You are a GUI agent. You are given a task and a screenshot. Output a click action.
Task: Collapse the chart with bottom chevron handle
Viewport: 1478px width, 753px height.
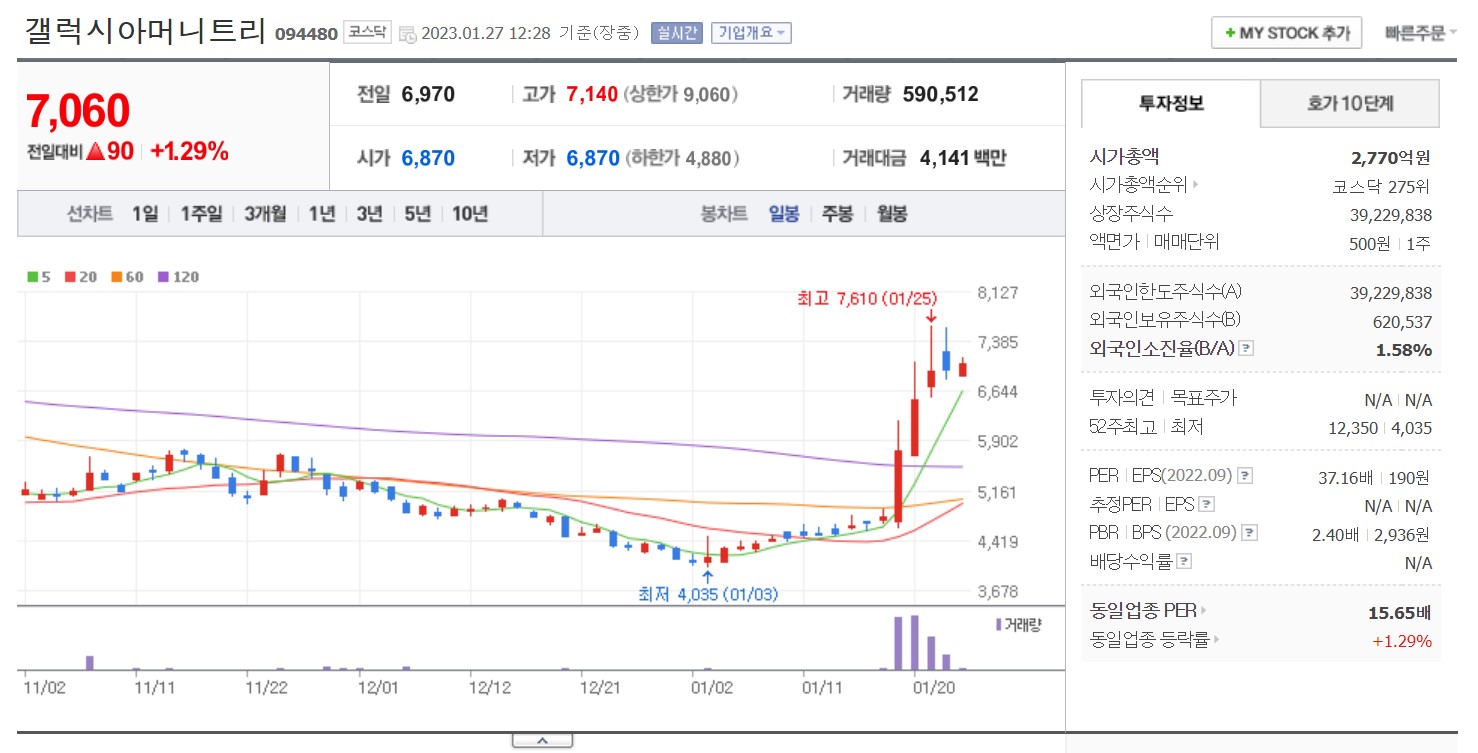(542, 741)
